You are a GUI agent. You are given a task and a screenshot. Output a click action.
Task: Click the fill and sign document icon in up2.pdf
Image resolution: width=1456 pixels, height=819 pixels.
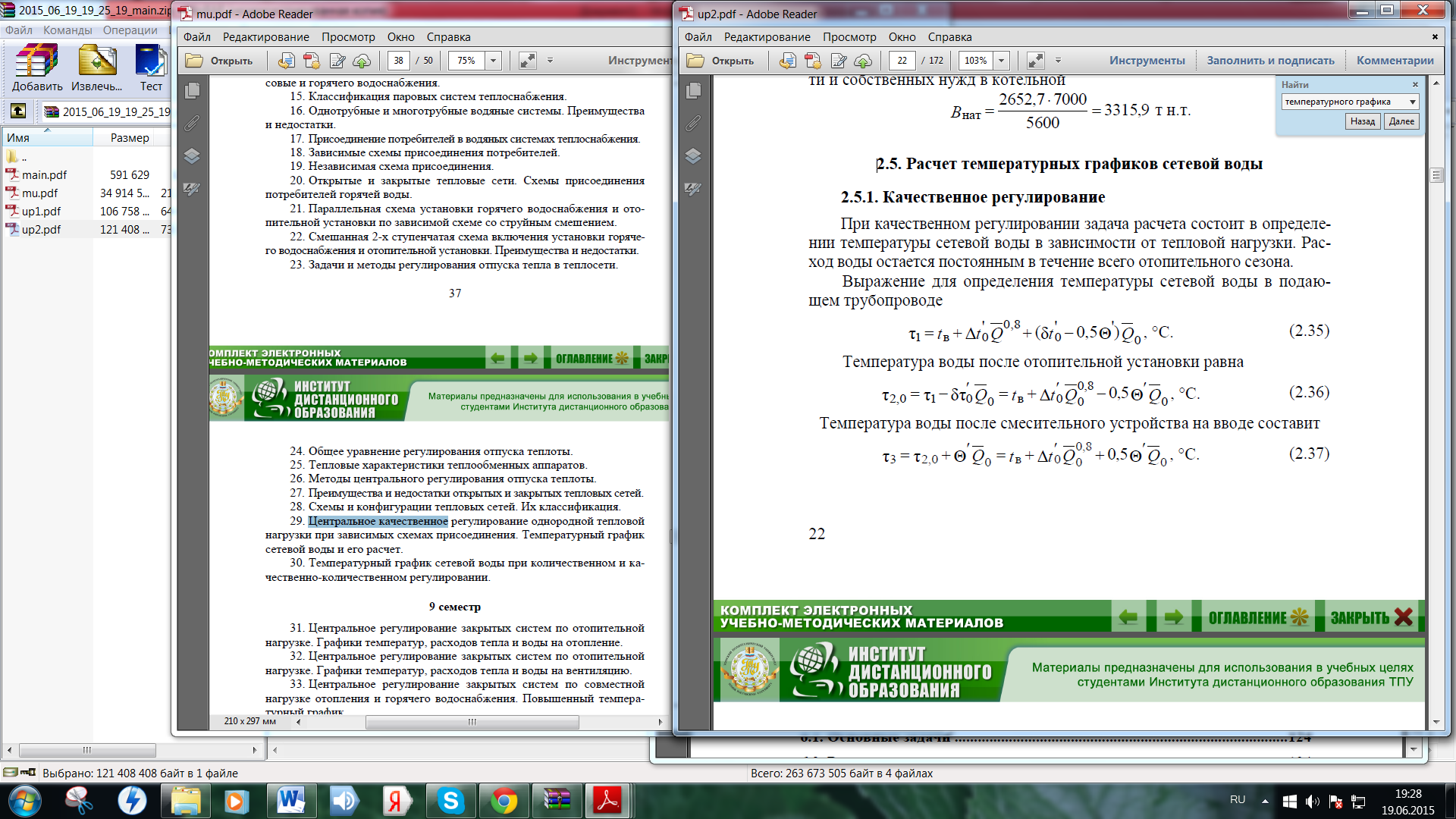coord(838,61)
